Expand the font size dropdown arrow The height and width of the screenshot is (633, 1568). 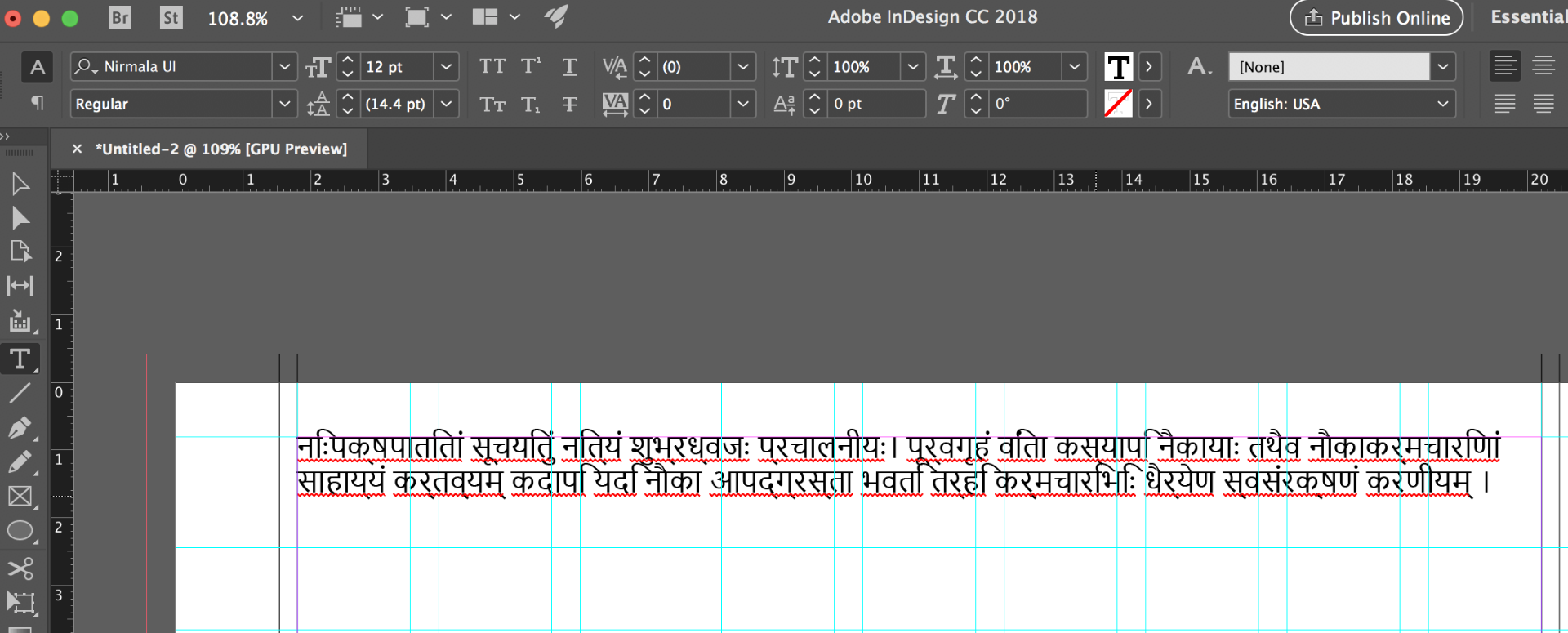[x=446, y=67]
